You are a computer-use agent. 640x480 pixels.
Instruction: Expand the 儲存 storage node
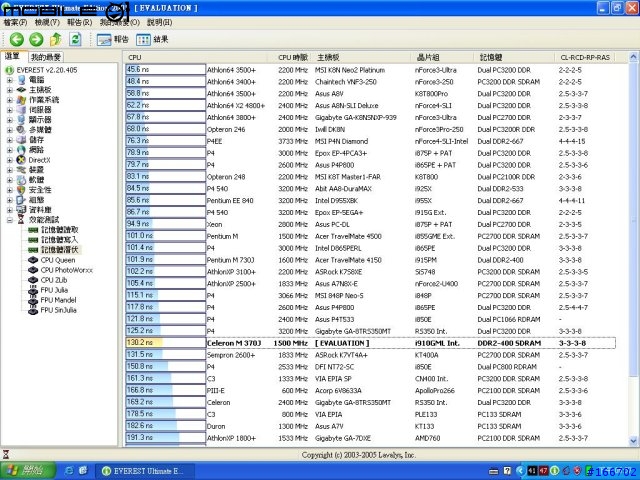pyautogui.click(x=9, y=140)
